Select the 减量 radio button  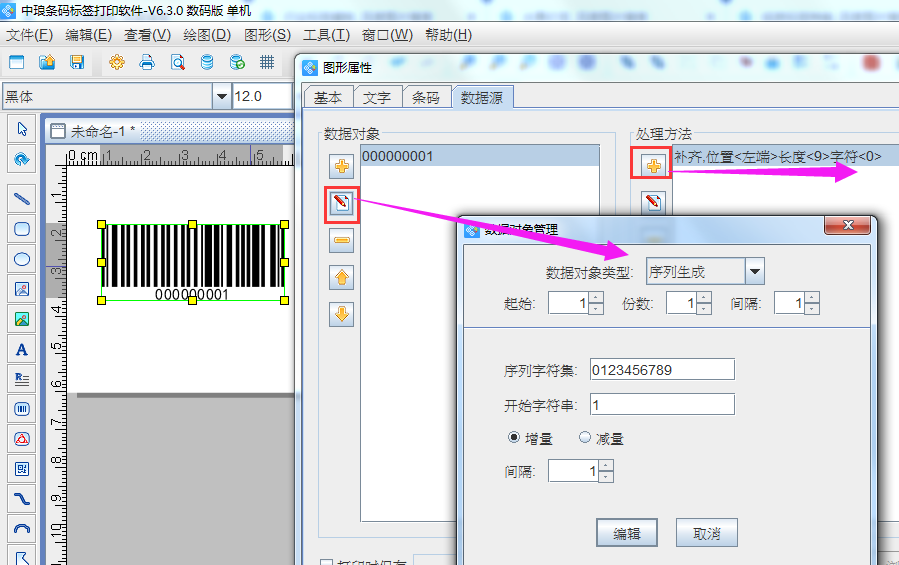pyautogui.click(x=585, y=438)
